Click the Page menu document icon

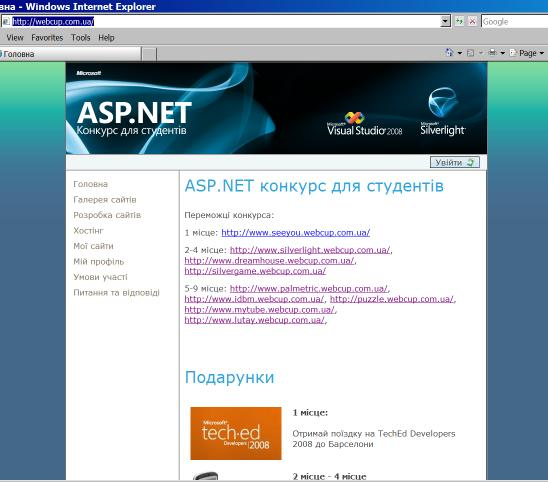[513, 53]
